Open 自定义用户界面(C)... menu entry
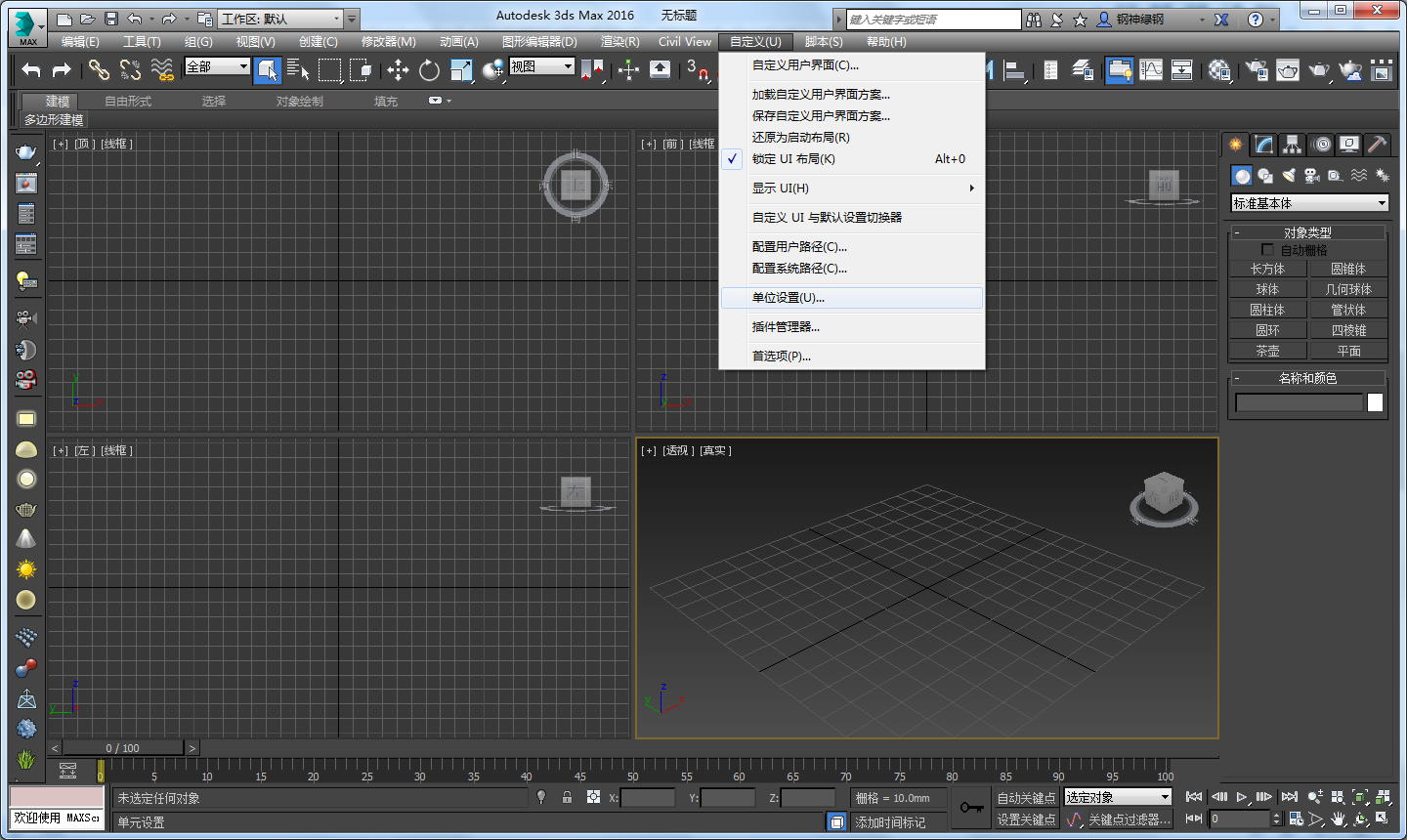Image resolution: width=1407 pixels, height=840 pixels. (x=852, y=65)
